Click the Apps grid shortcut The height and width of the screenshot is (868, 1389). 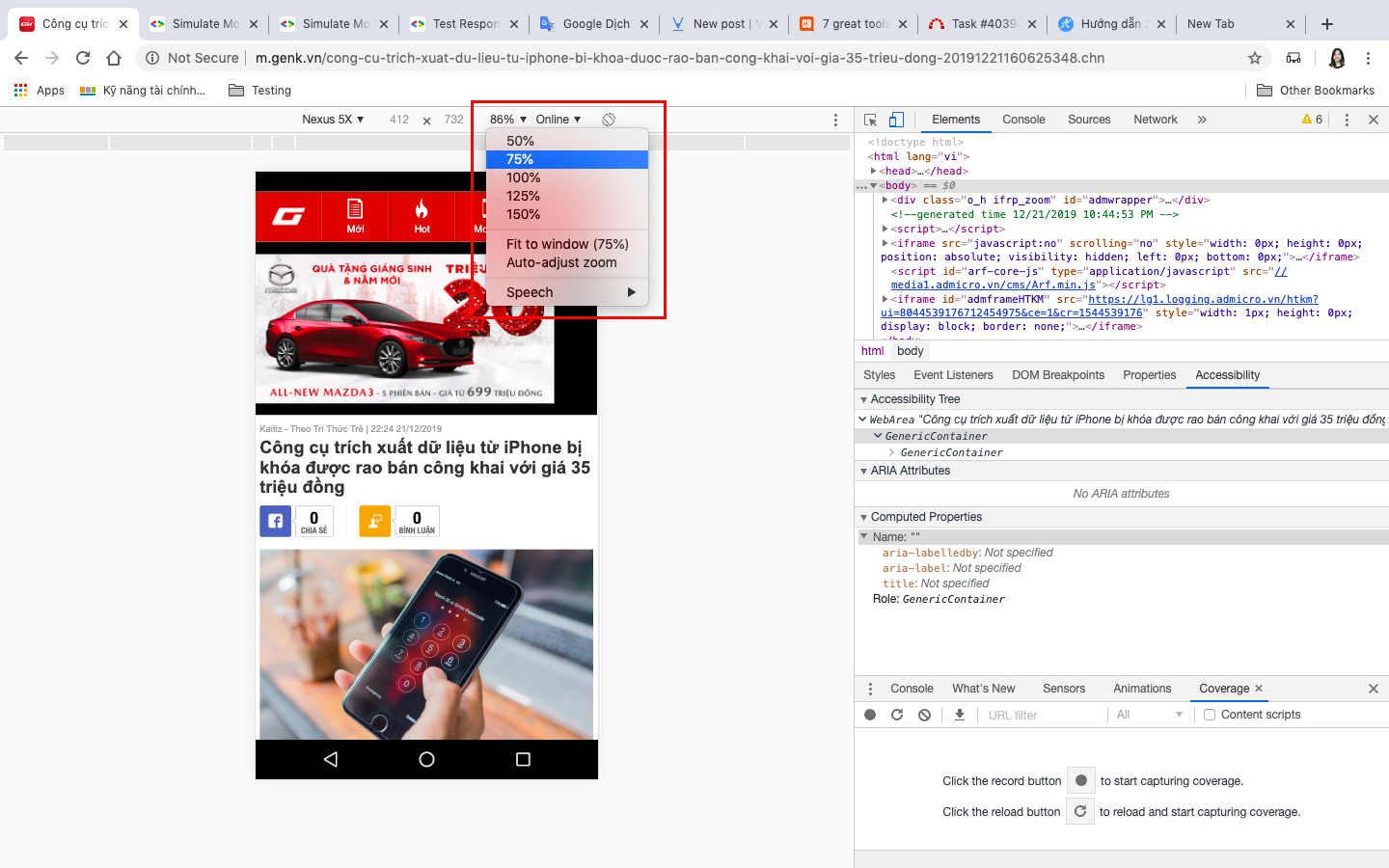click(40, 91)
